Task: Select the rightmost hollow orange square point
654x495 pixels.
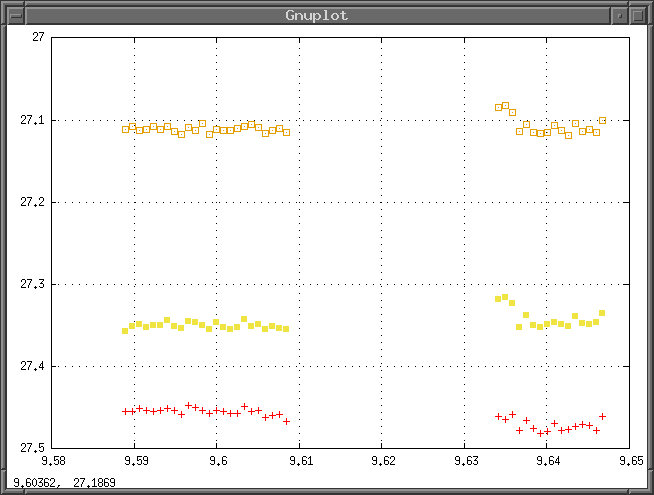Action: [602, 120]
